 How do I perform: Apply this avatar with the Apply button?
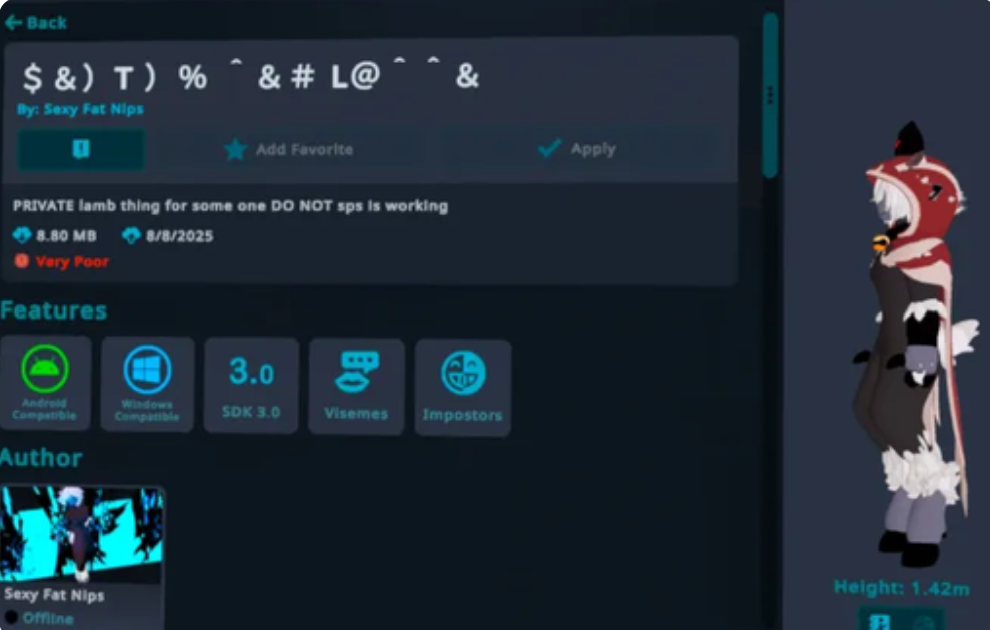point(576,149)
